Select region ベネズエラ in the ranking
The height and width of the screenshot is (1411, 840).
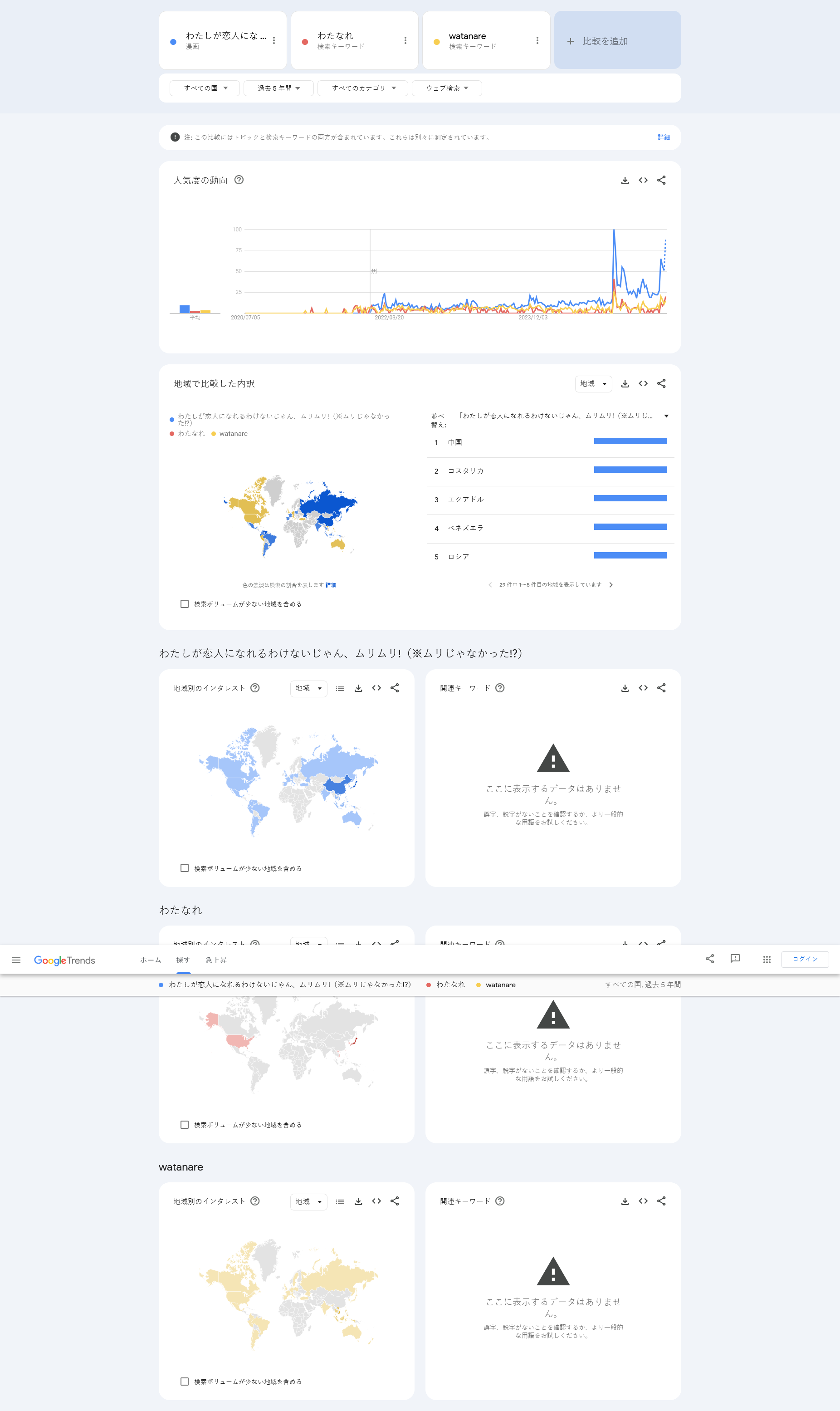[x=550, y=528]
